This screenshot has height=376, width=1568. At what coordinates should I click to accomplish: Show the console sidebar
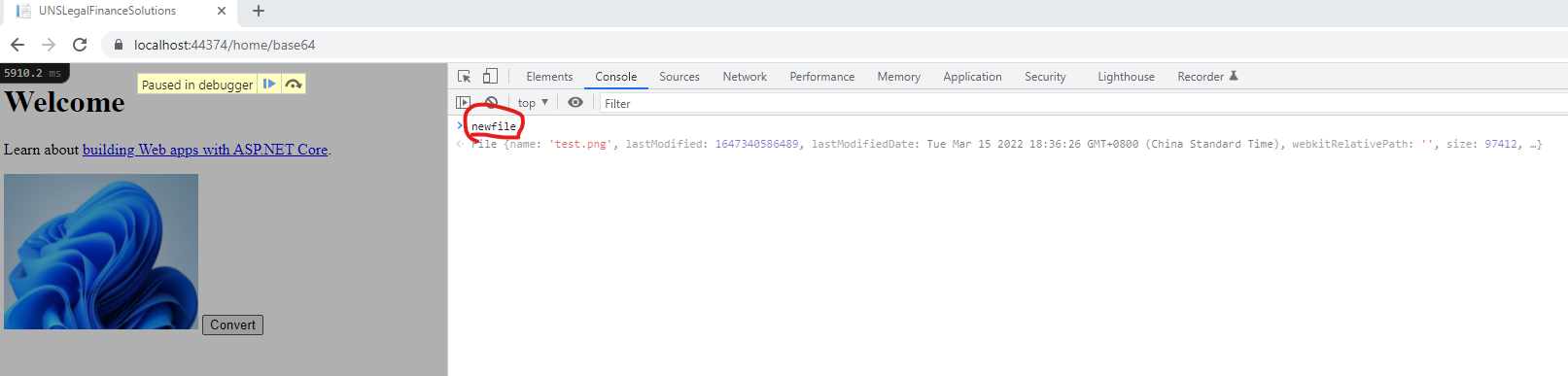(x=463, y=102)
